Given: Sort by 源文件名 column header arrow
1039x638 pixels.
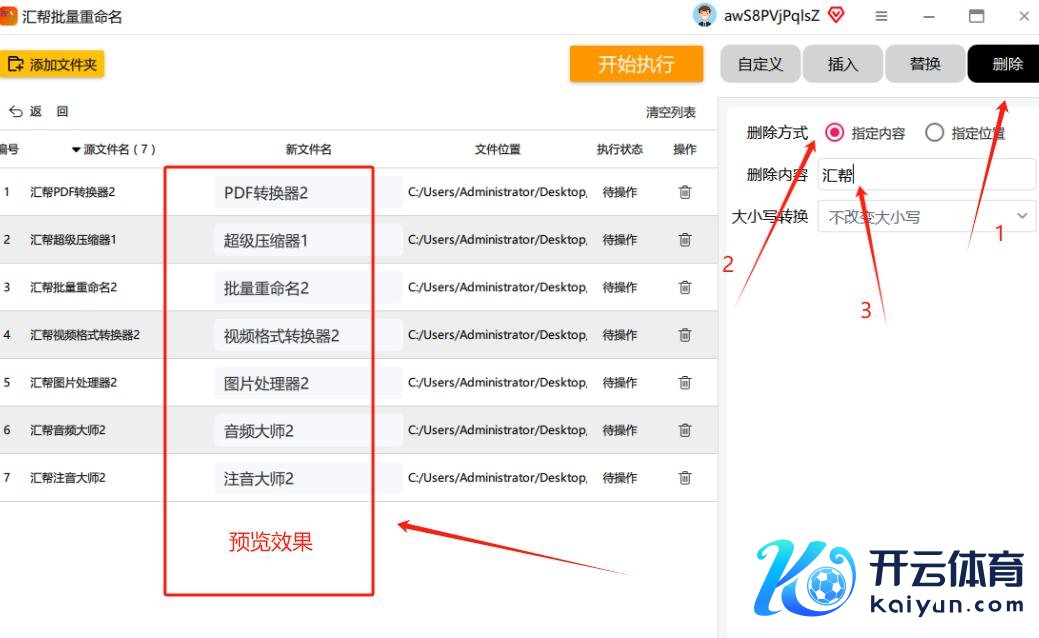Looking at the screenshot, I should [x=76, y=150].
